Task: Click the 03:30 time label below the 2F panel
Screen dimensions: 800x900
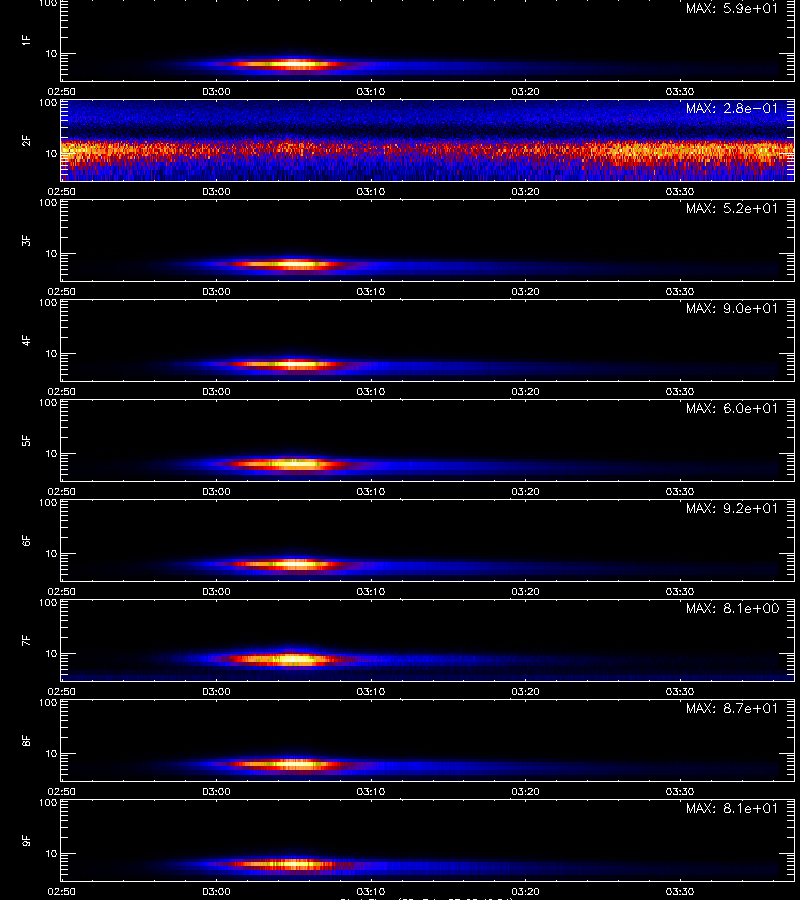Action: coord(680,192)
